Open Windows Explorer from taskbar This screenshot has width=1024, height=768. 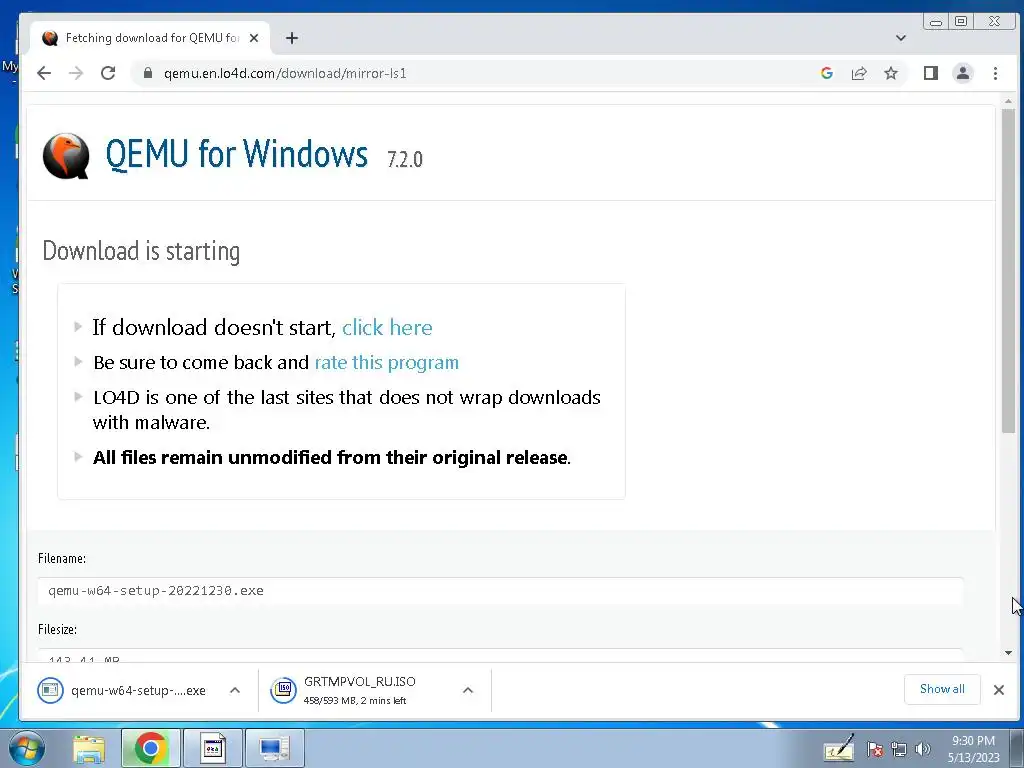89,748
